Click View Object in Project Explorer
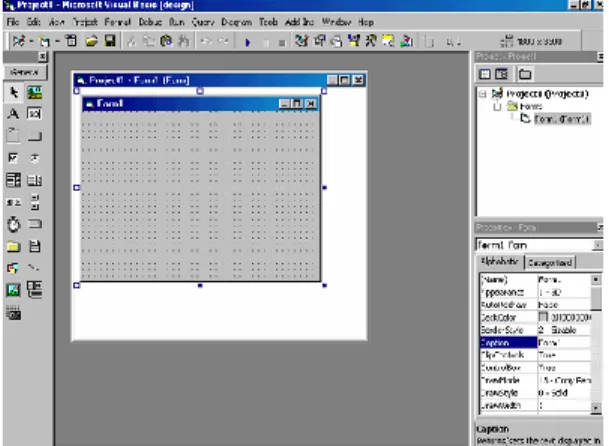609x446 pixels. (x=501, y=74)
